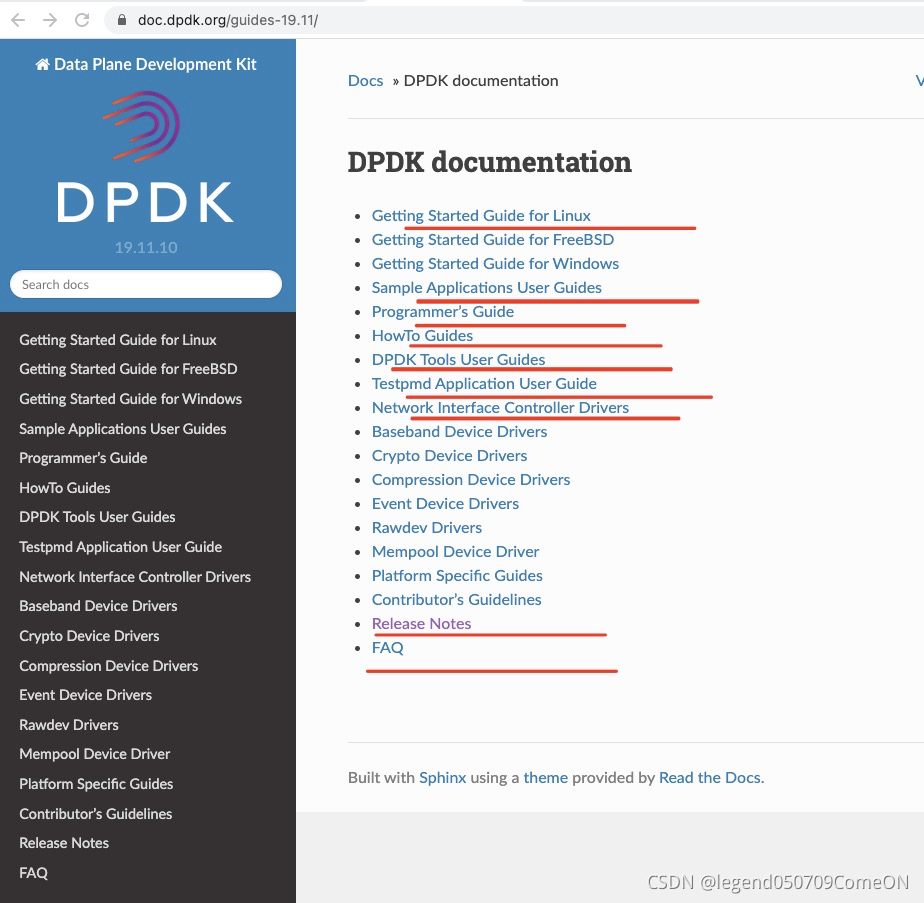
Task: Open sidebar Platform Specific Guides
Action: [96, 784]
